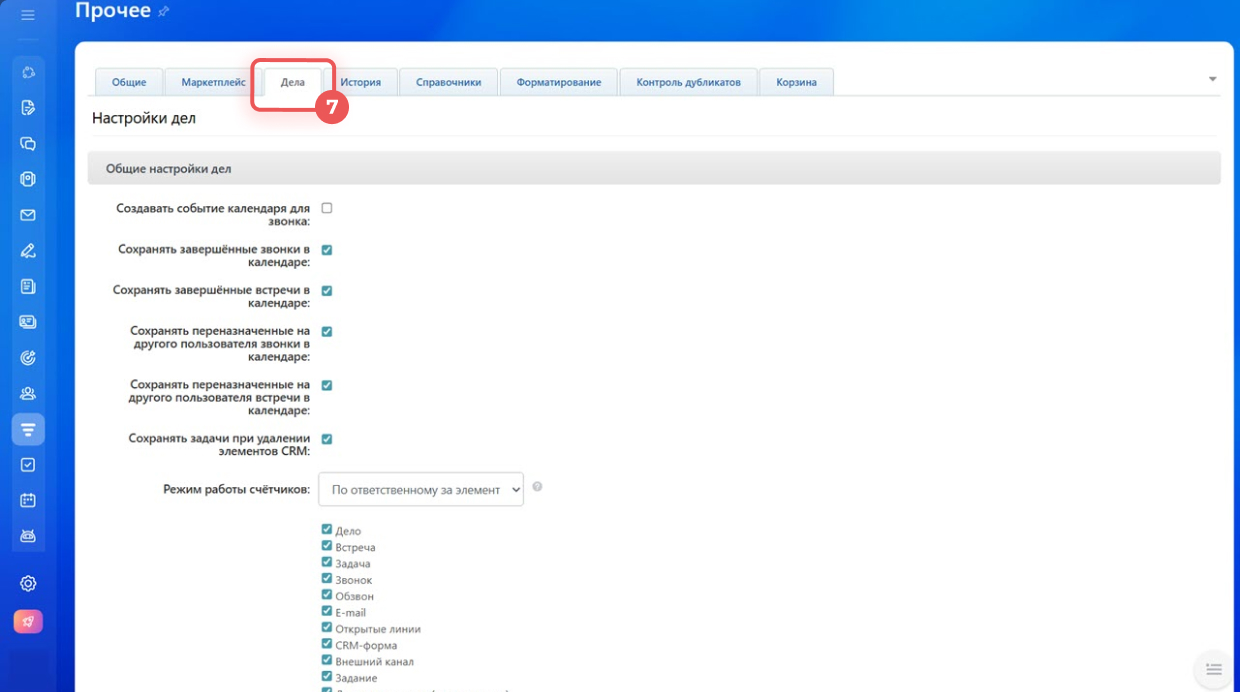Switch to the Контроль дубликатов tab

pyautogui.click(x=688, y=82)
